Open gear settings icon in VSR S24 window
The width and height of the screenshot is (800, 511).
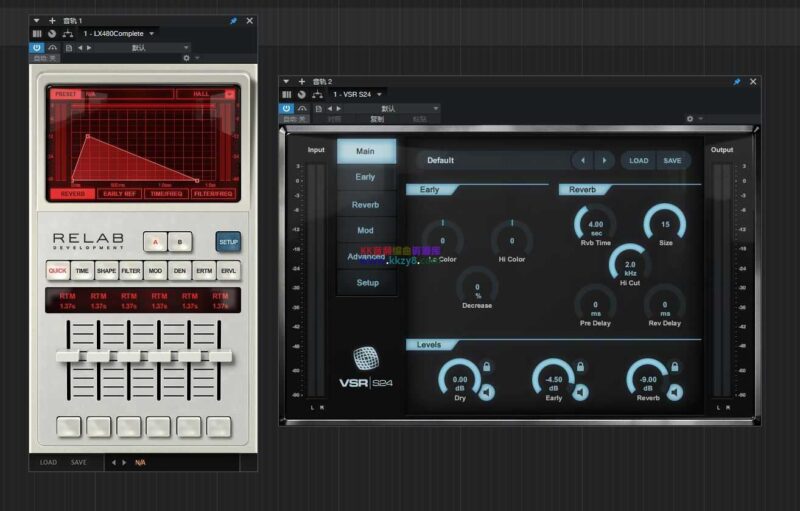tap(690, 118)
